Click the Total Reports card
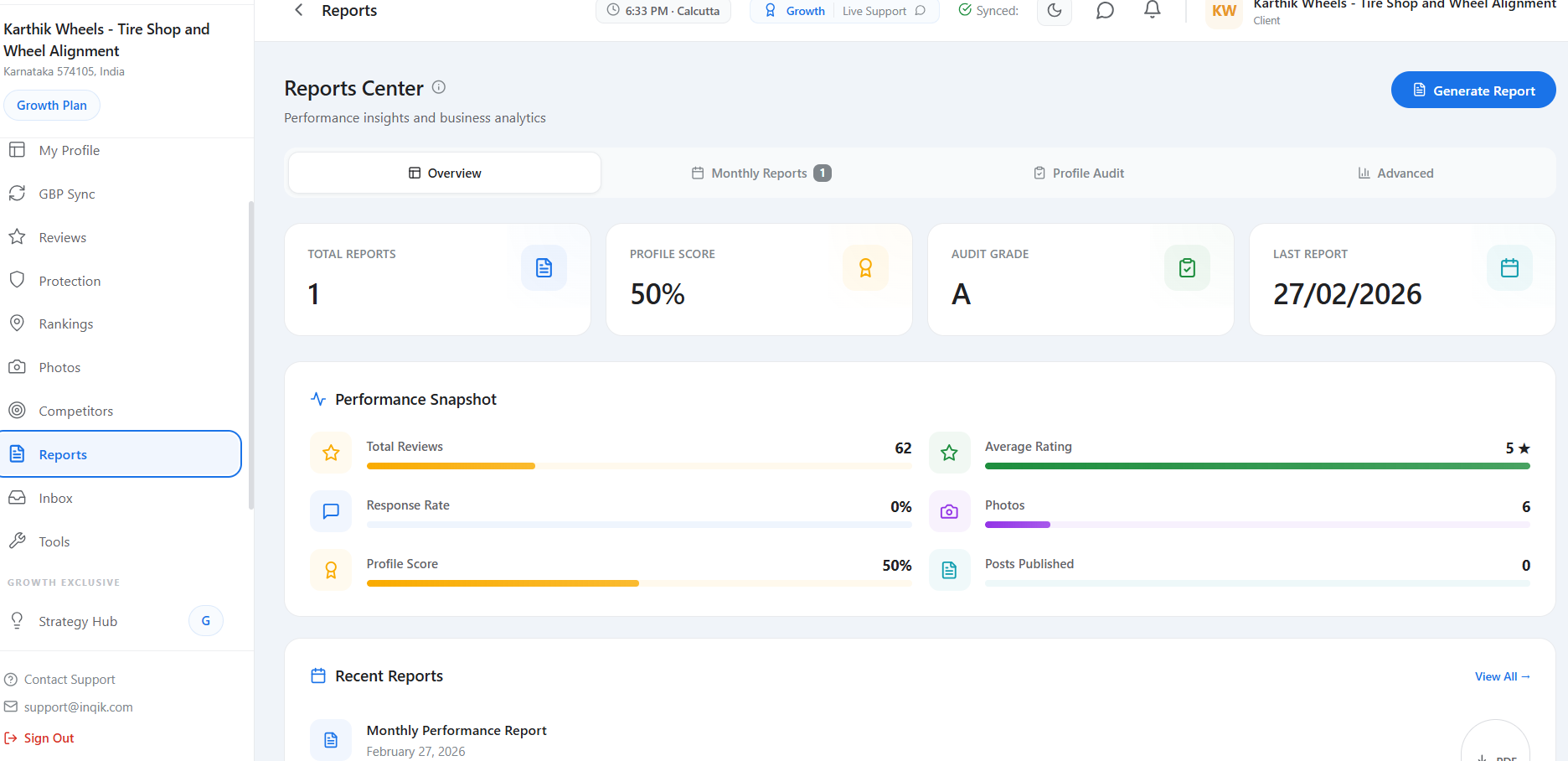 click(x=437, y=280)
